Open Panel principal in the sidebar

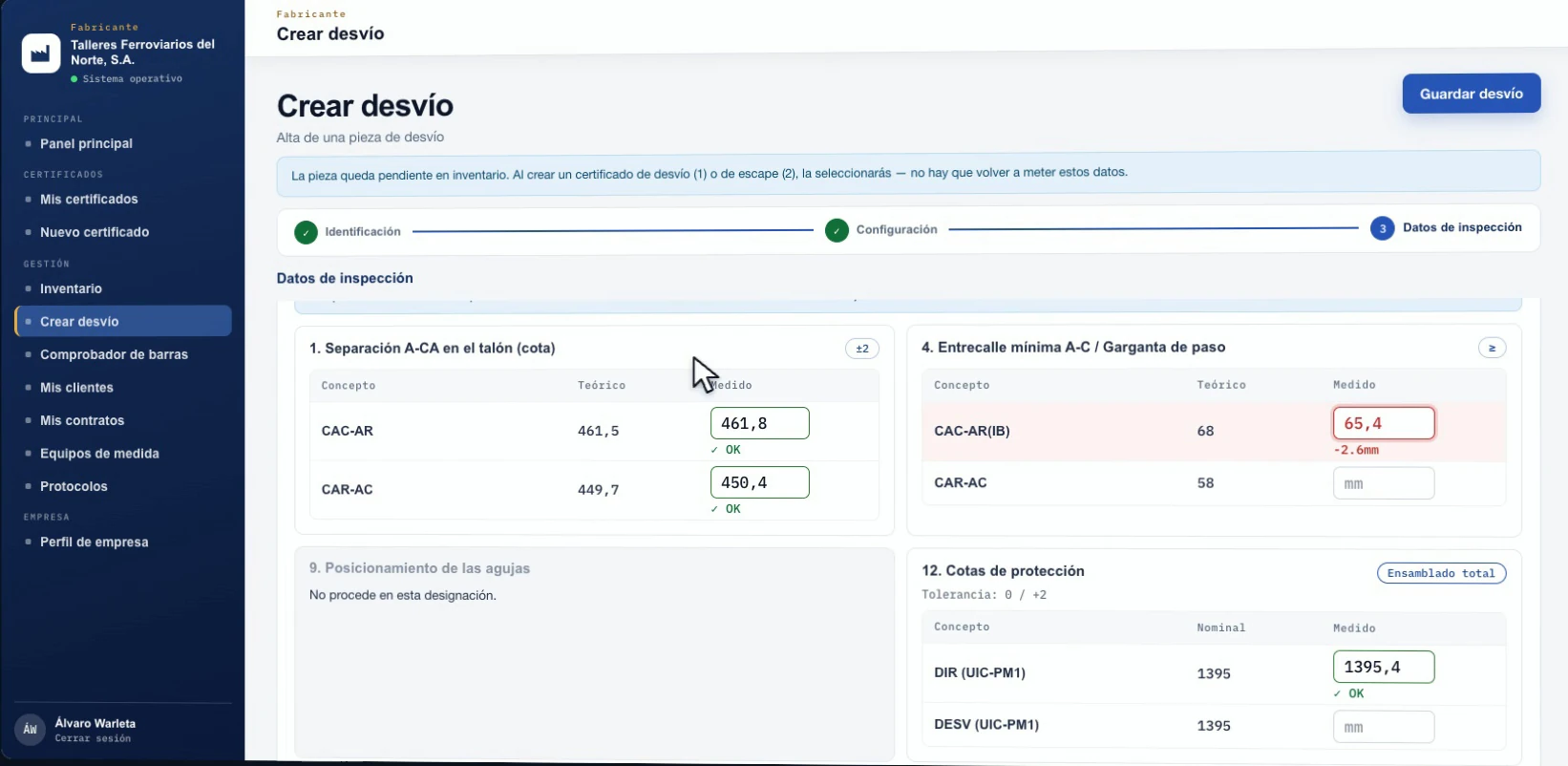(x=86, y=143)
